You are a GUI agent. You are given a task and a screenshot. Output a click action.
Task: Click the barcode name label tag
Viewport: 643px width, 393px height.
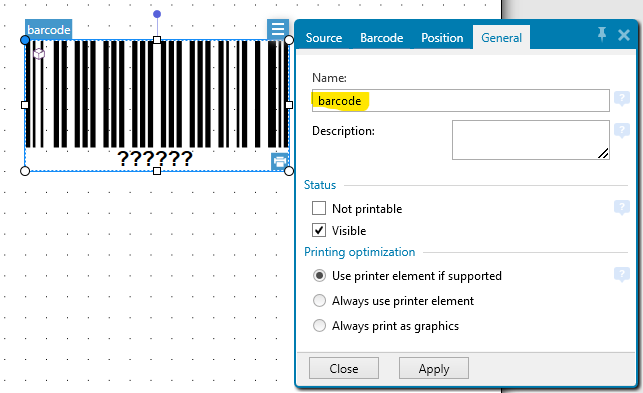[48, 30]
